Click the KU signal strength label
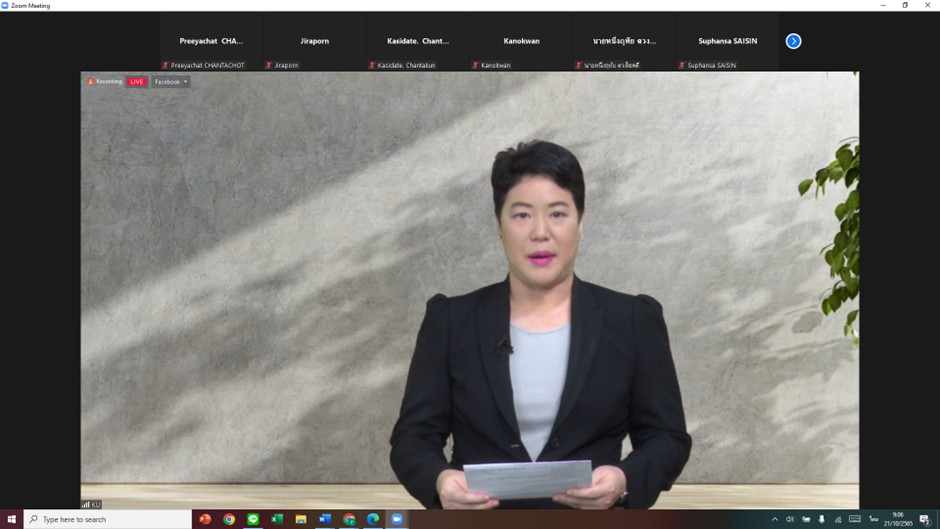 [91, 504]
